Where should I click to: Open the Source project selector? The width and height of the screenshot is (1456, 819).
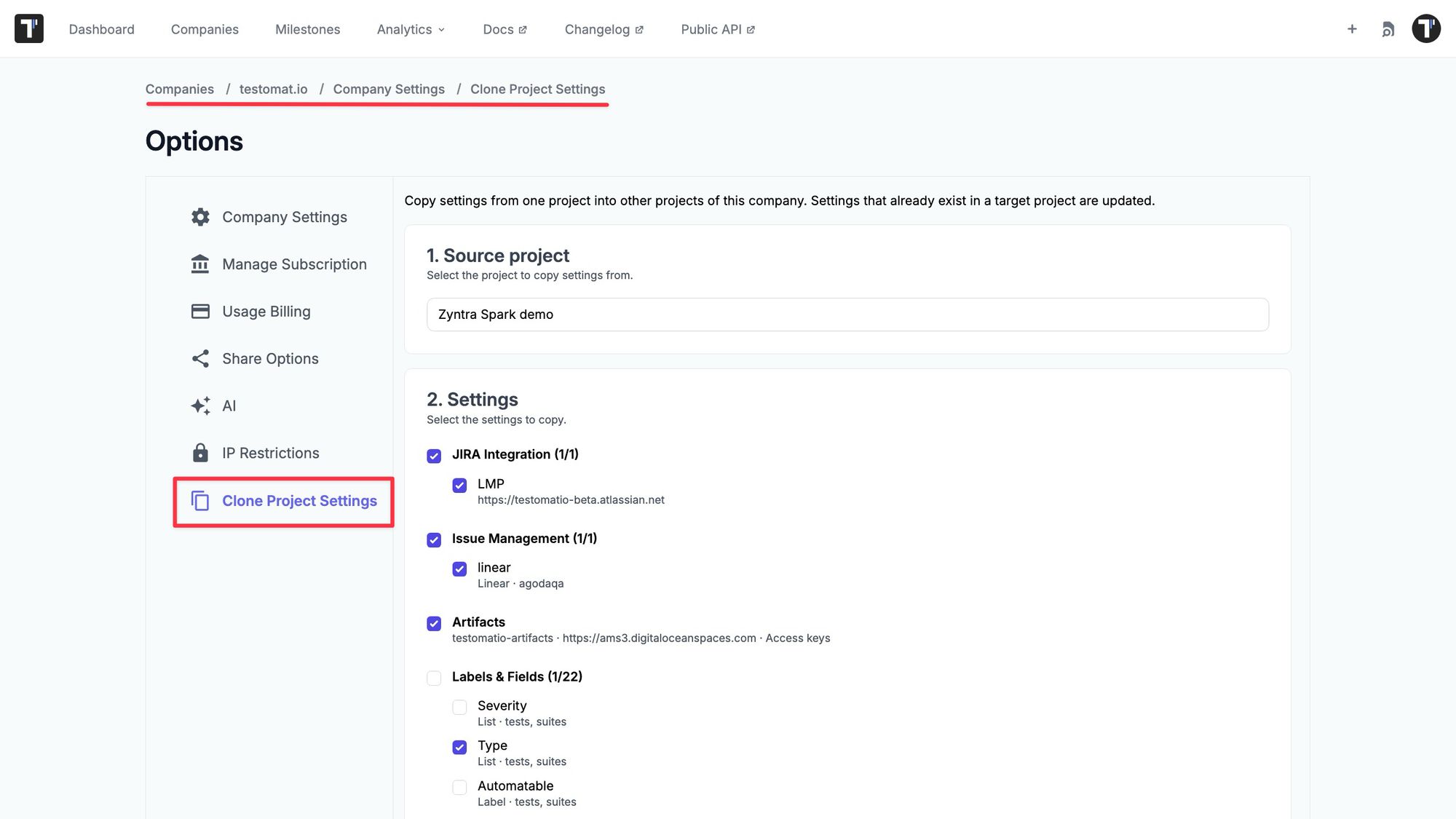[847, 314]
